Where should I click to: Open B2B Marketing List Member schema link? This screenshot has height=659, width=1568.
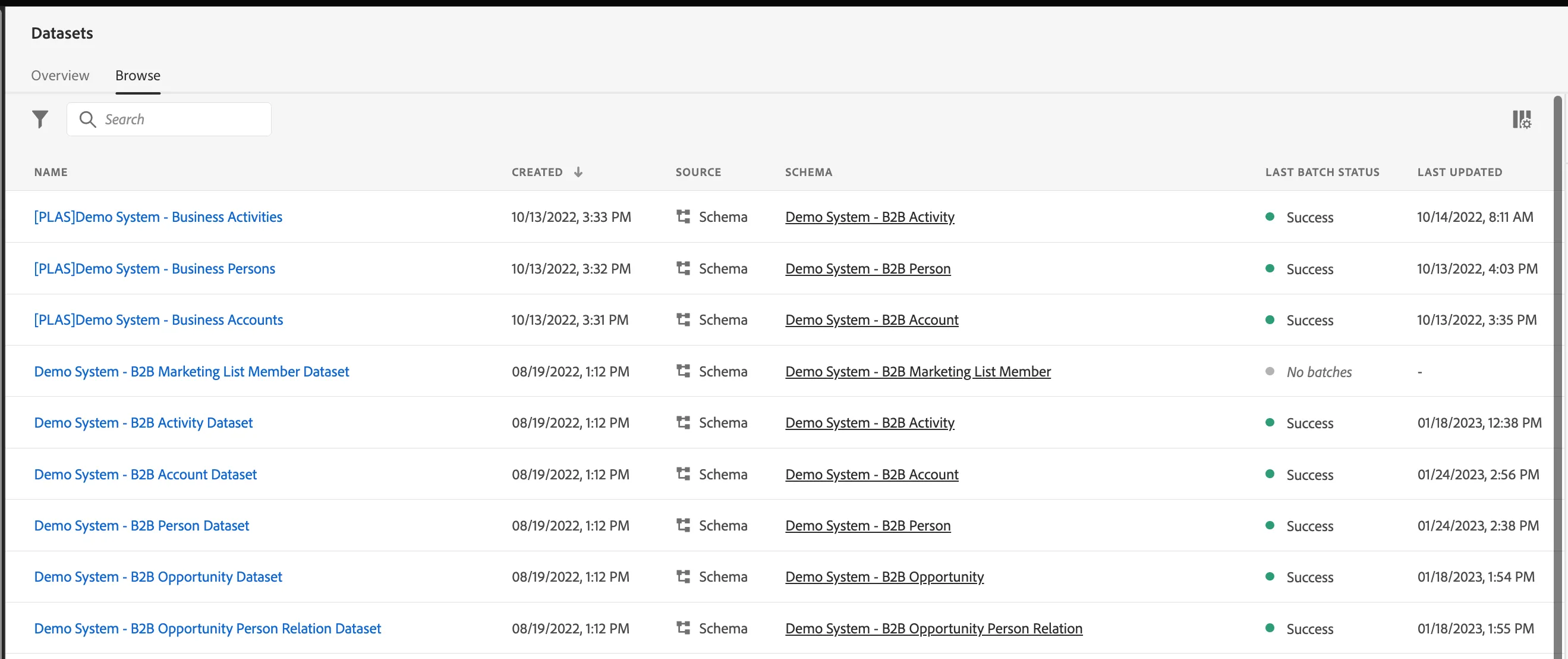(x=918, y=372)
